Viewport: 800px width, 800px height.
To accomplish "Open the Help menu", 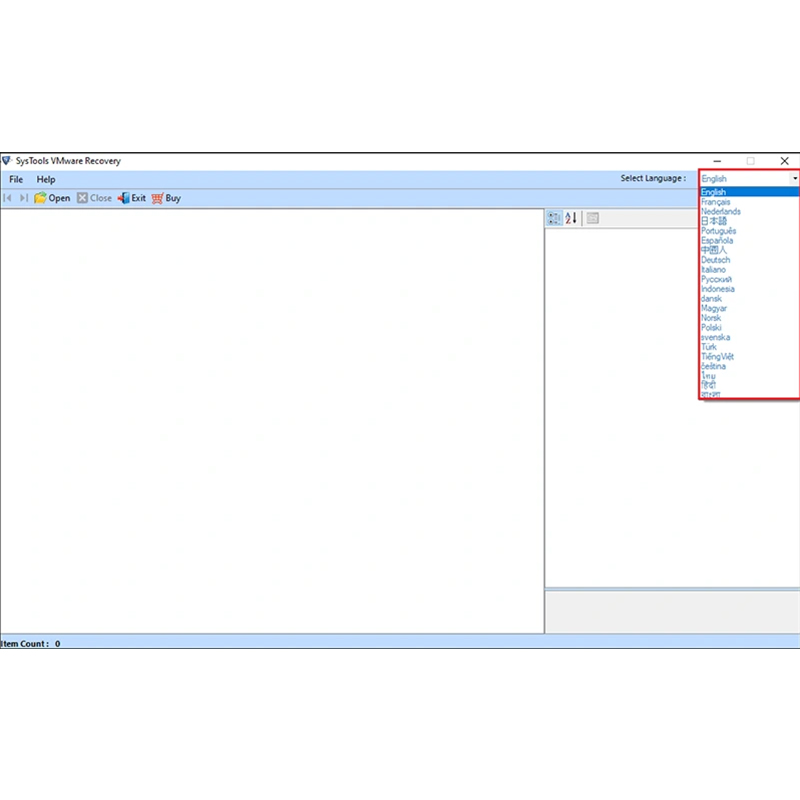I will coord(45,180).
